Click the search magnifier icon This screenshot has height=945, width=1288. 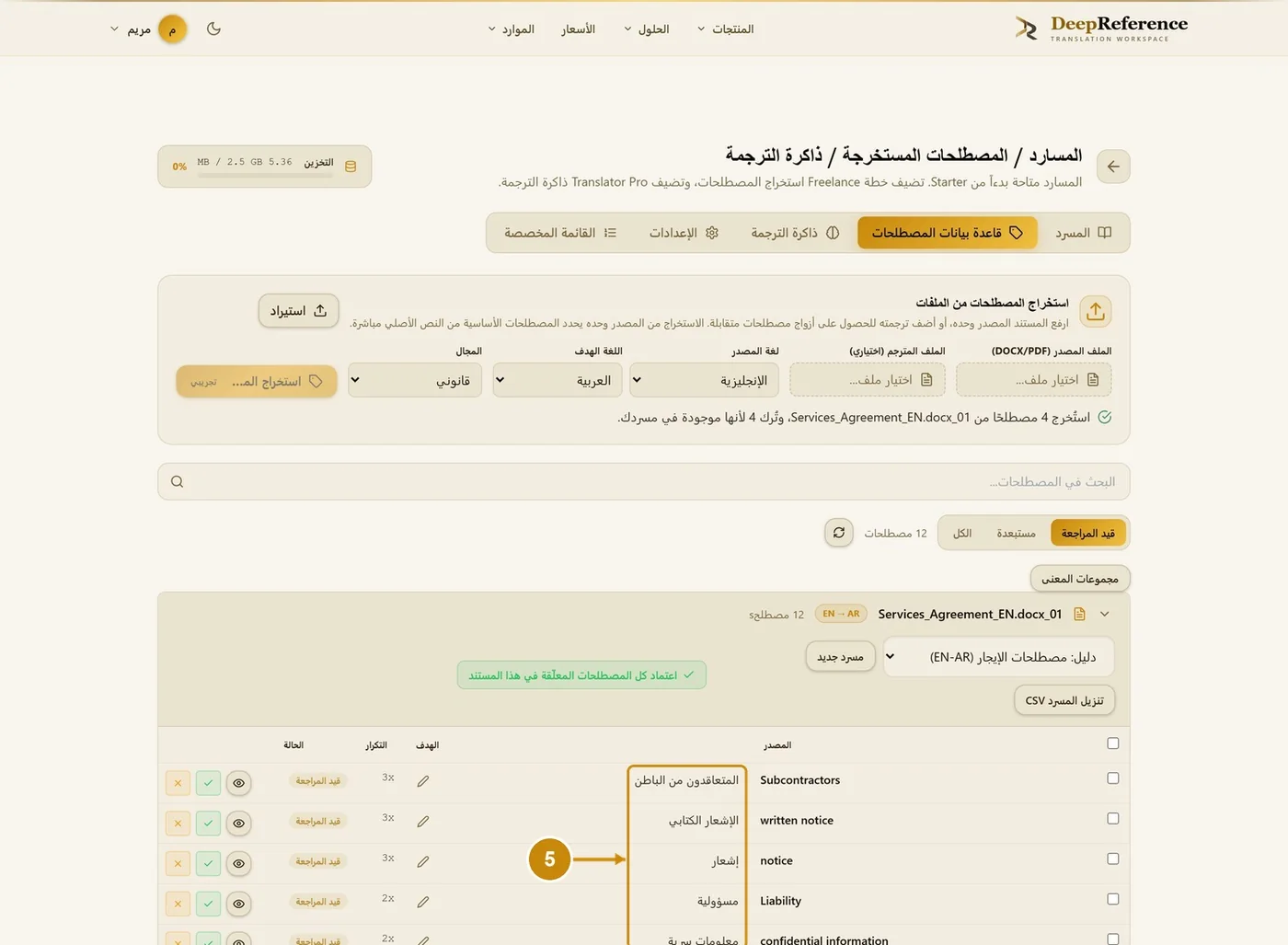tap(178, 481)
